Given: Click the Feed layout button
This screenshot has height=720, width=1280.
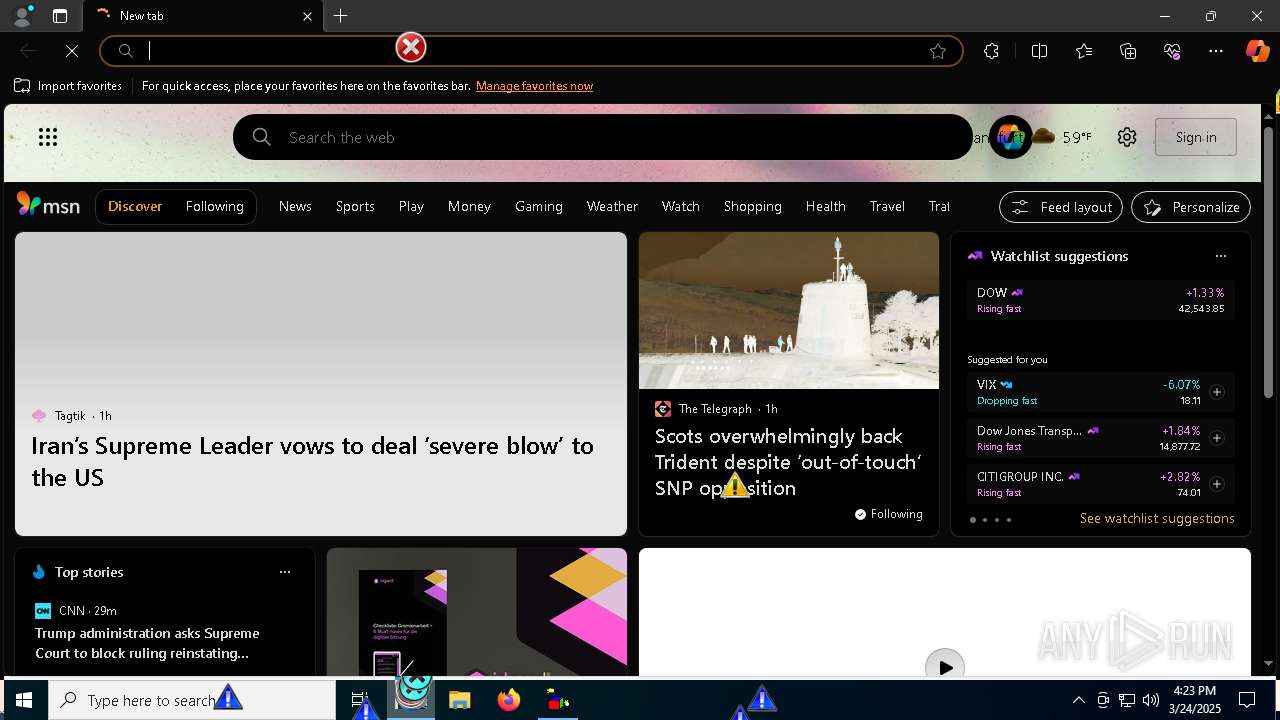Looking at the screenshot, I should click(1061, 207).
